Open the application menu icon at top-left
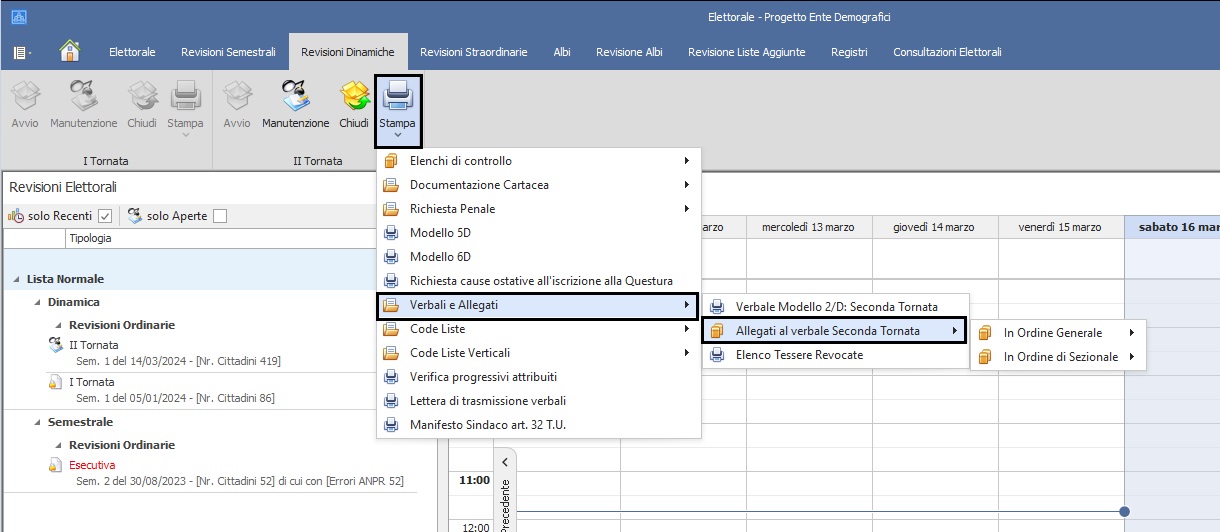Image resolution: width=1220 pixels, height=532 pixels. pyautogui.click(x=21, y=52)
